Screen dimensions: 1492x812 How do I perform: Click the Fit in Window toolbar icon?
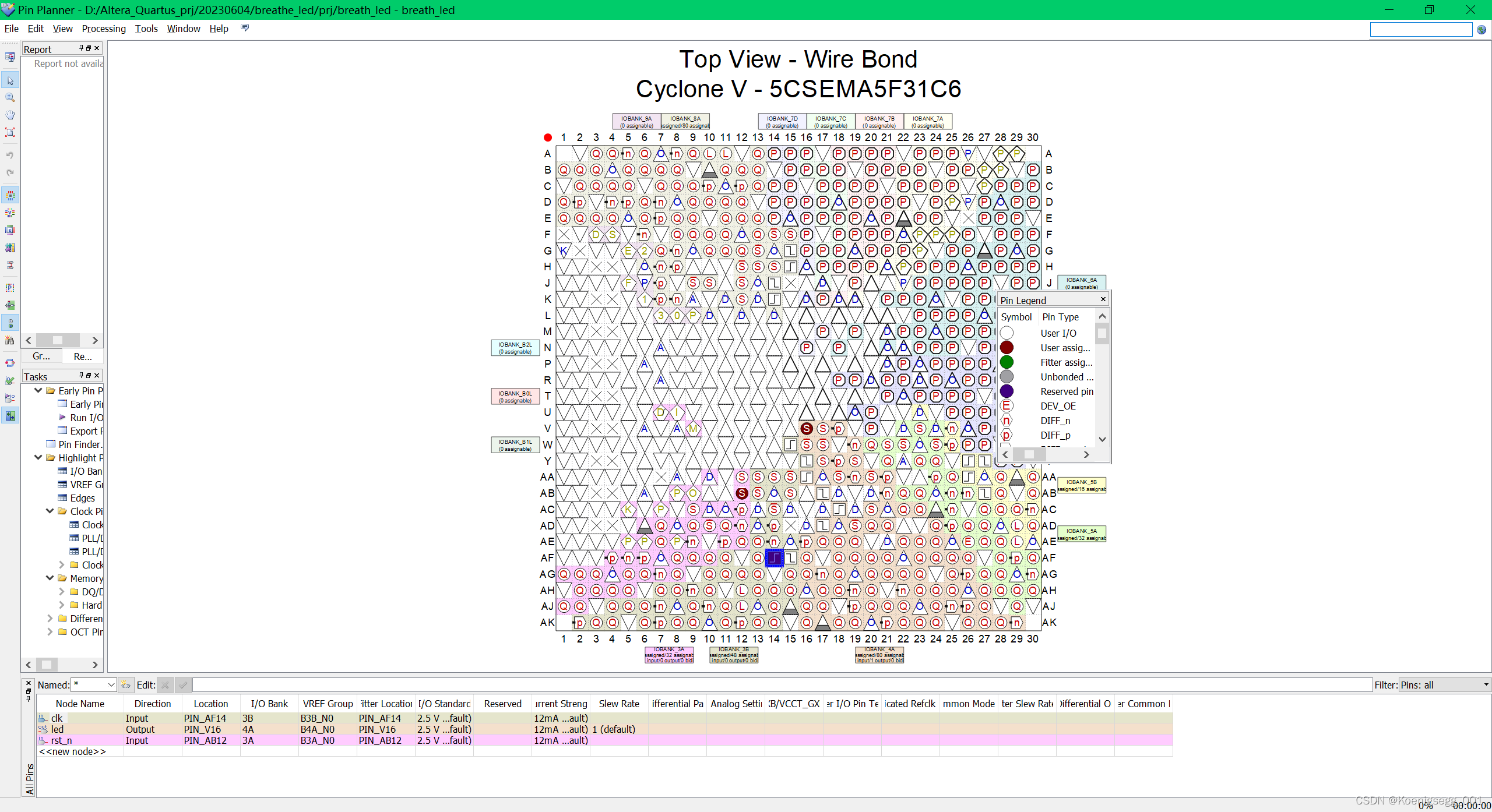click(10, 132)
